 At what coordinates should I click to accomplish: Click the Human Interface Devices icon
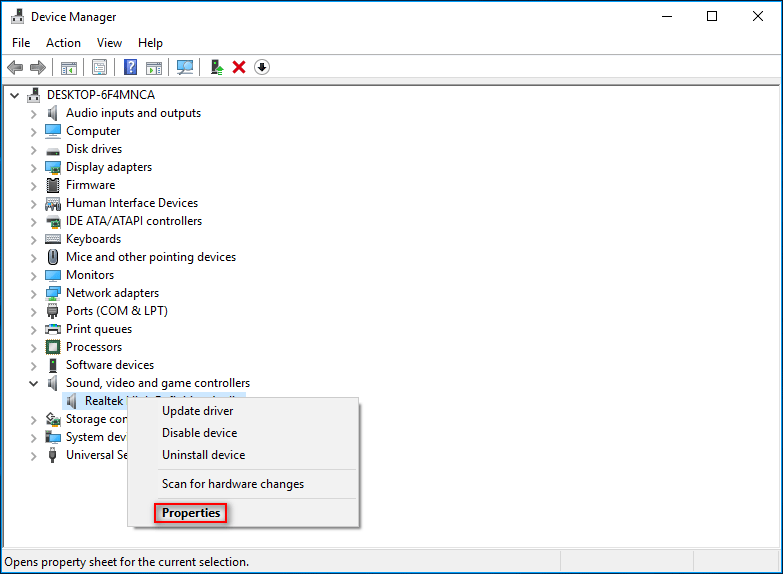pyautogui.click(x=53, y=203)
